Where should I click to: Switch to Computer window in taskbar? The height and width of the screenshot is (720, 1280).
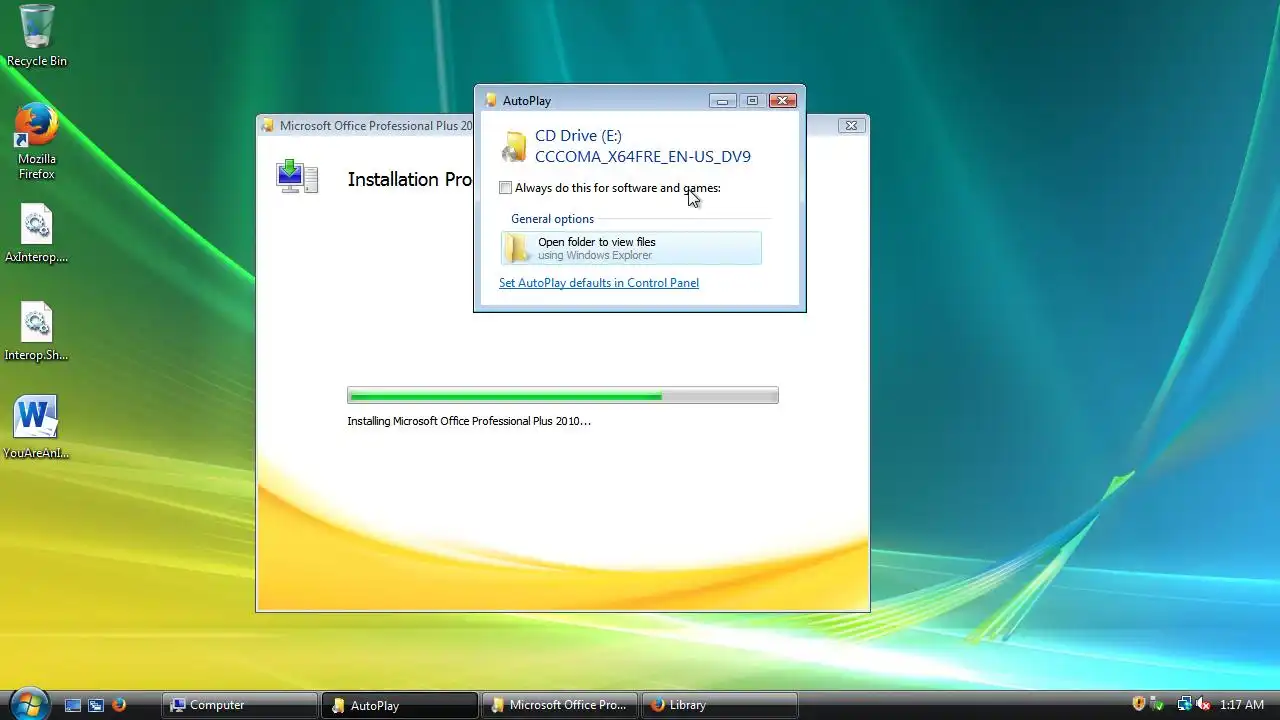click(240, 705)
